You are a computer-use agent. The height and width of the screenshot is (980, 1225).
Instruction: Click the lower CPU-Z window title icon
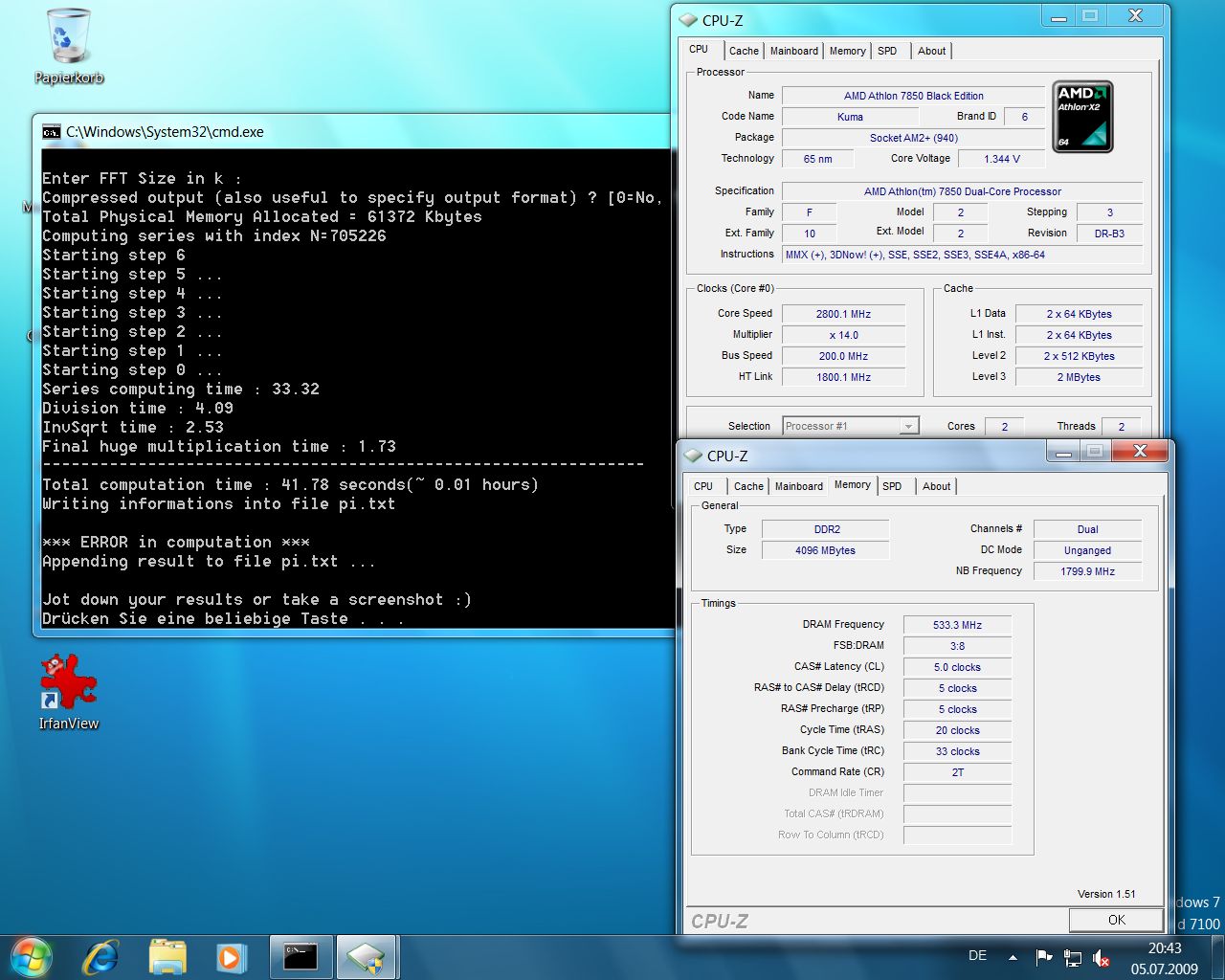pos(693,456)
